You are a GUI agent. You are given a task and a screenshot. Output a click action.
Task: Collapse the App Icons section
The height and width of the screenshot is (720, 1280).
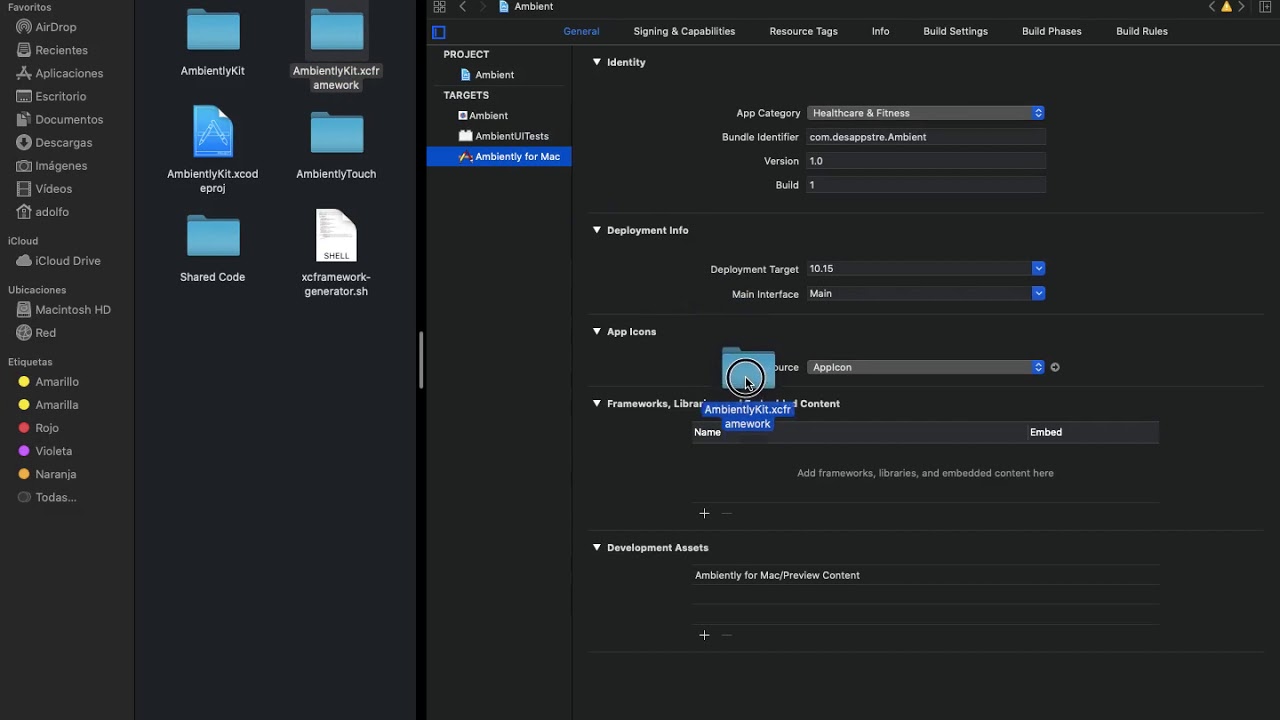point(597,331)
